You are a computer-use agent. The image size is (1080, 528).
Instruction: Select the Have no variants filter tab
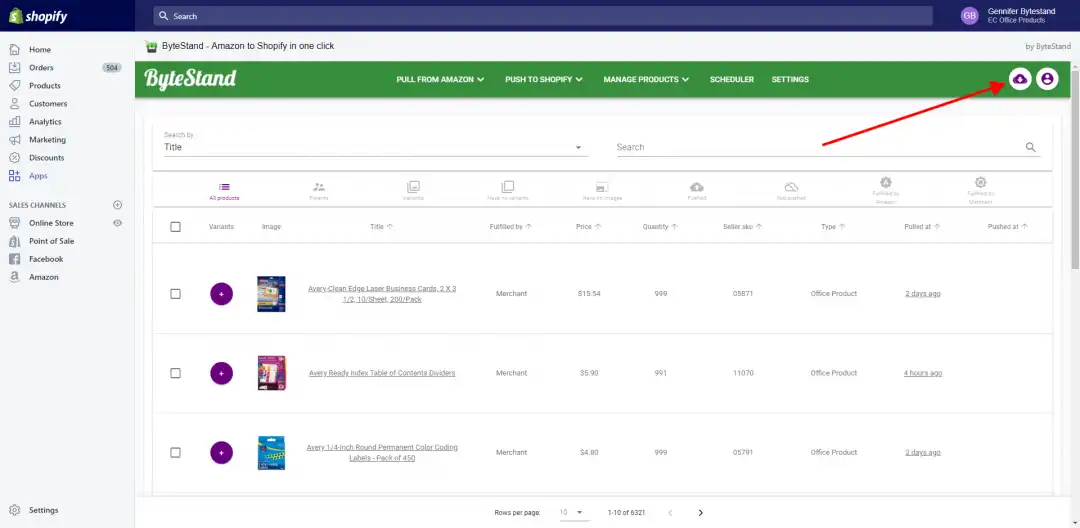[508, 191]
